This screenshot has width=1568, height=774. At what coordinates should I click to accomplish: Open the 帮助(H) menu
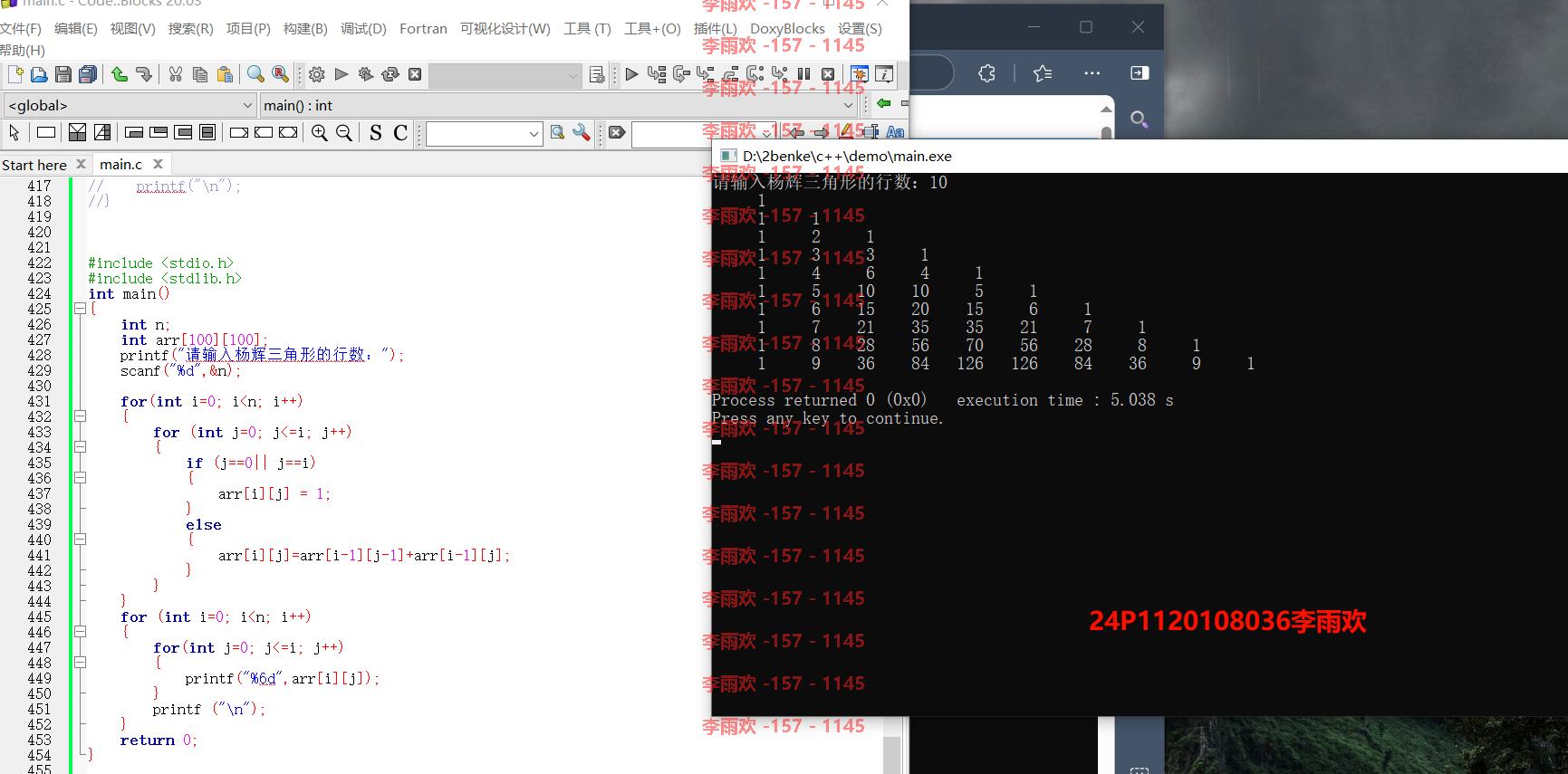click(23, 51)
